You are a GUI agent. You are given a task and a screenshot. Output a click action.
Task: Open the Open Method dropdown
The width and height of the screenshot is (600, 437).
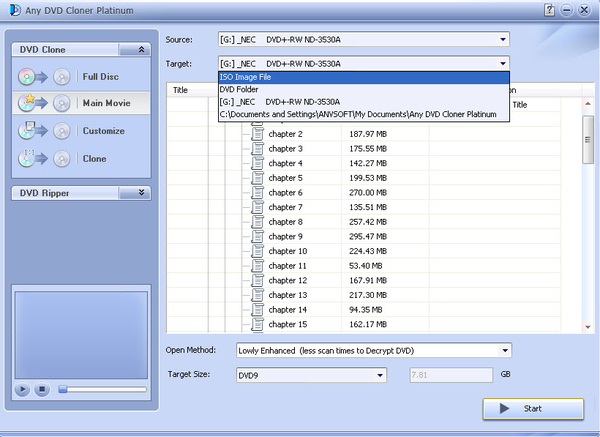click(504, 351)
